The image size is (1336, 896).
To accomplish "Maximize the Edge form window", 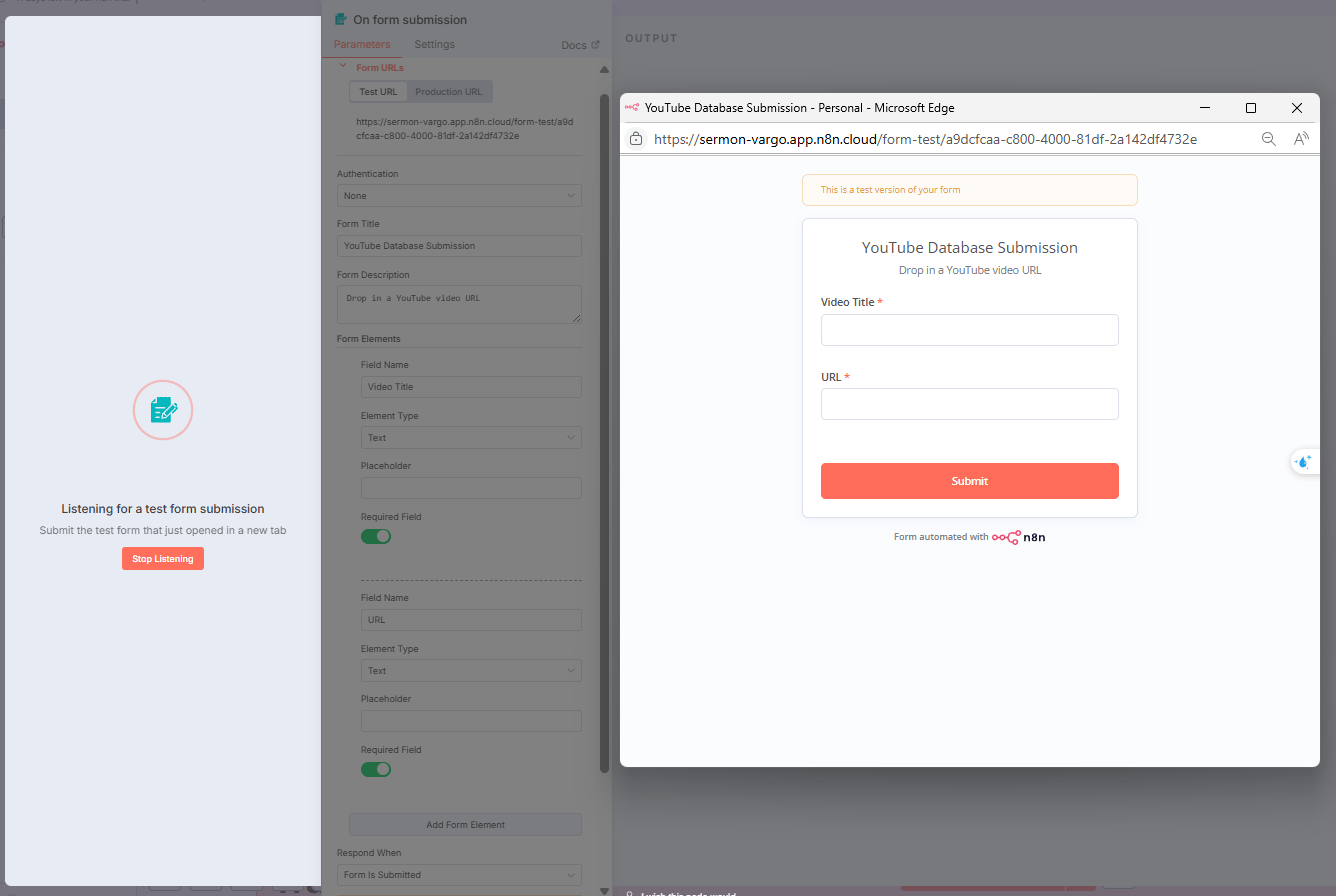I will coord(1250,107).
